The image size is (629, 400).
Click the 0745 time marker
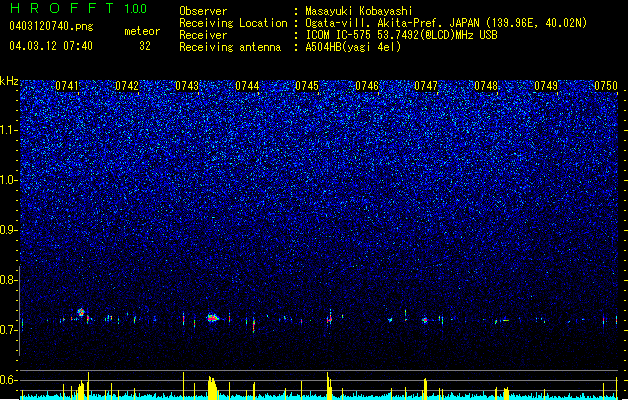[307, 86]
